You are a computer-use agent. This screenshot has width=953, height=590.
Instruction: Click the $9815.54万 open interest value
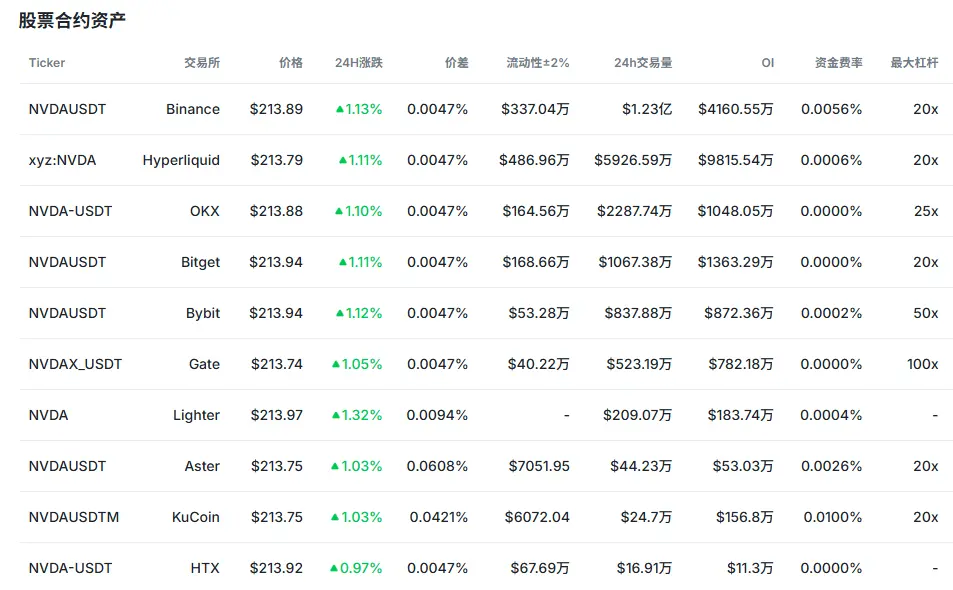click(x=736, y=160)
